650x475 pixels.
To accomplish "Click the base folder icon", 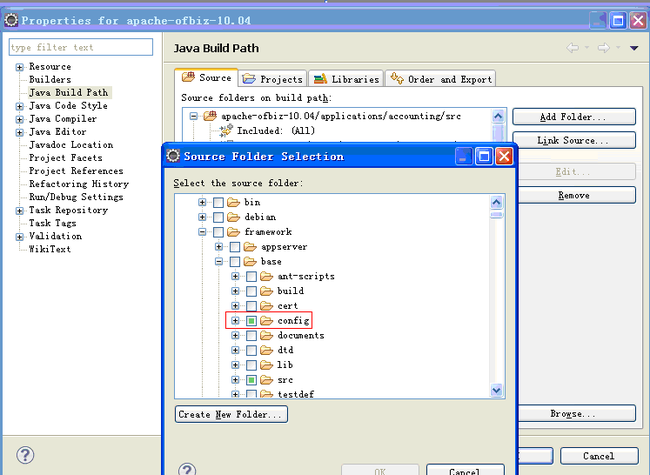I will tap(250, 262).
